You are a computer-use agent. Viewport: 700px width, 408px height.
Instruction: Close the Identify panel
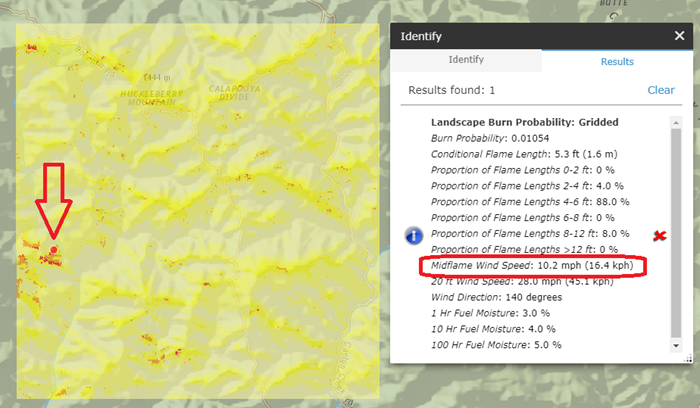pos(680,36)
